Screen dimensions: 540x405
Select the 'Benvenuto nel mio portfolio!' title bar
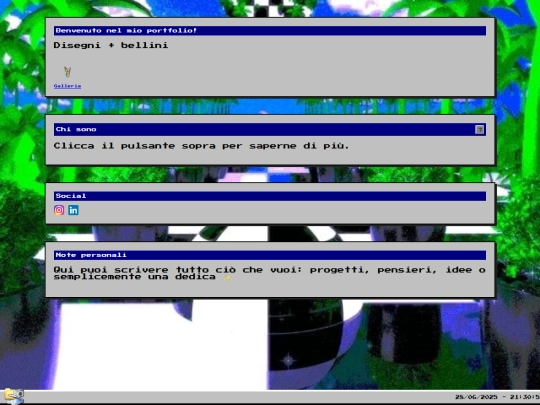pyautogui.click(x=270, y=31)
